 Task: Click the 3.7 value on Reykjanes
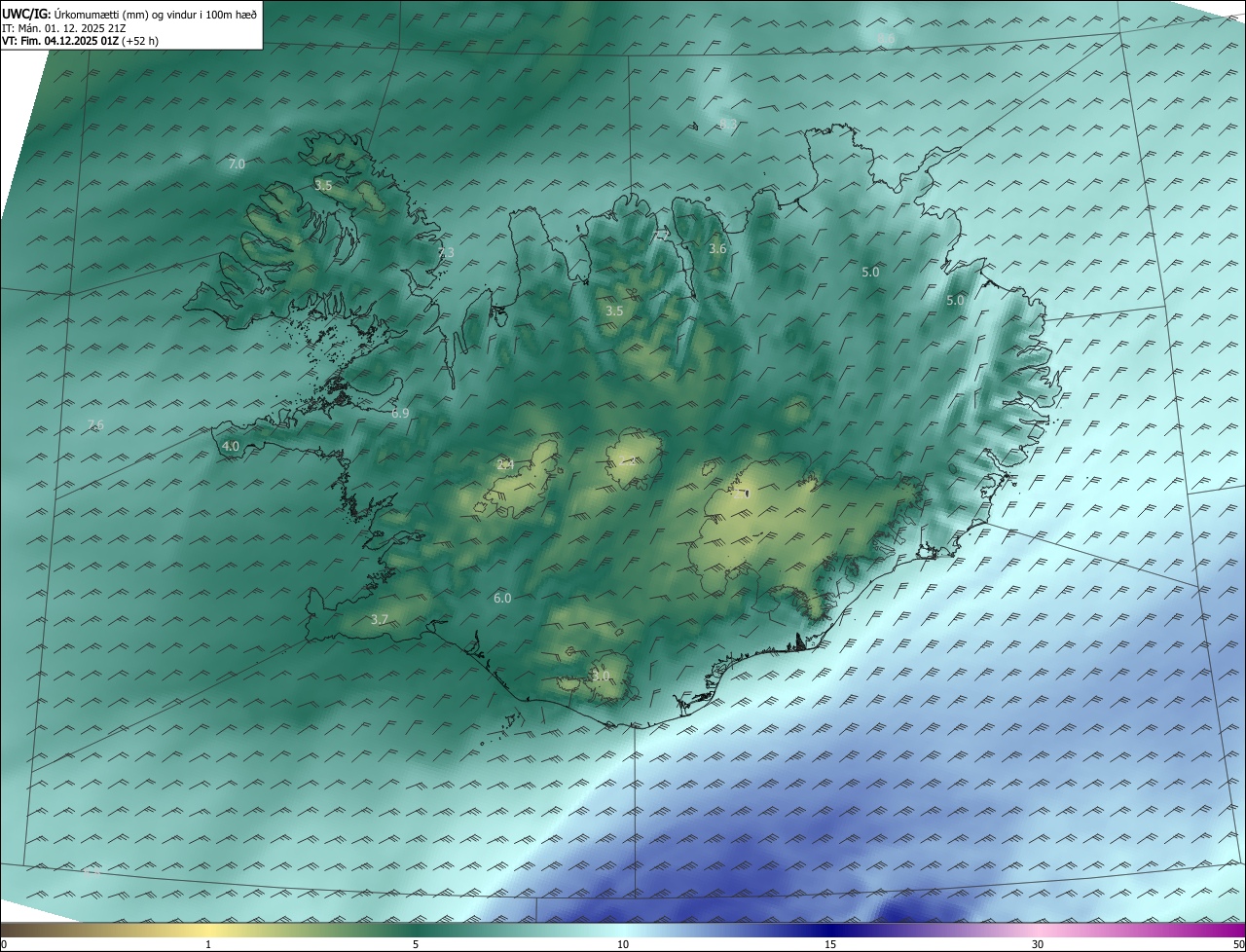click(380, 619)
